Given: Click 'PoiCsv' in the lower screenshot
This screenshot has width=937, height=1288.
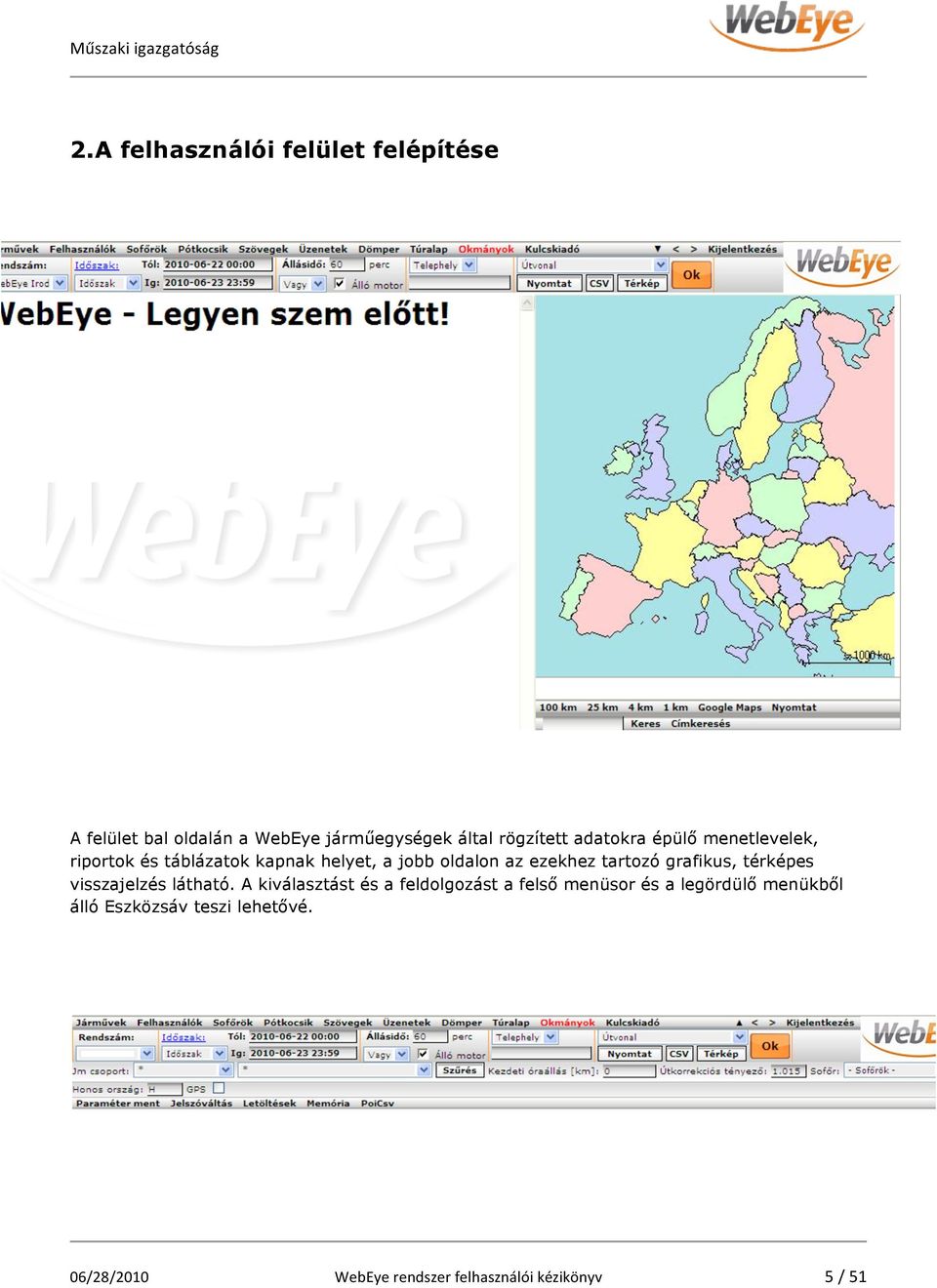Looking at the screenshot, I should click(378, 1104).
